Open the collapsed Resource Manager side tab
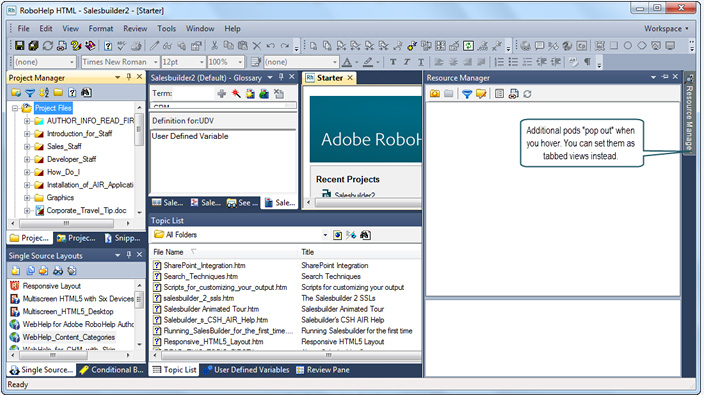 coord(689,114)
